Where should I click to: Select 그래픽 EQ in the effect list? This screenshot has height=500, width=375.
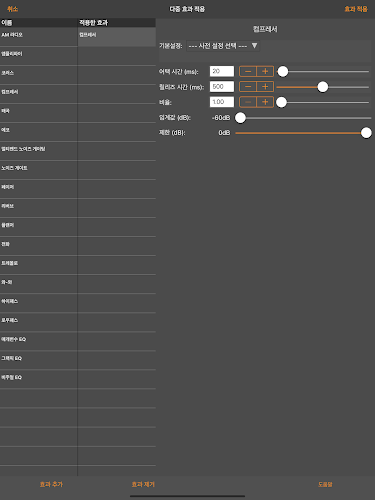click(39, 360)
